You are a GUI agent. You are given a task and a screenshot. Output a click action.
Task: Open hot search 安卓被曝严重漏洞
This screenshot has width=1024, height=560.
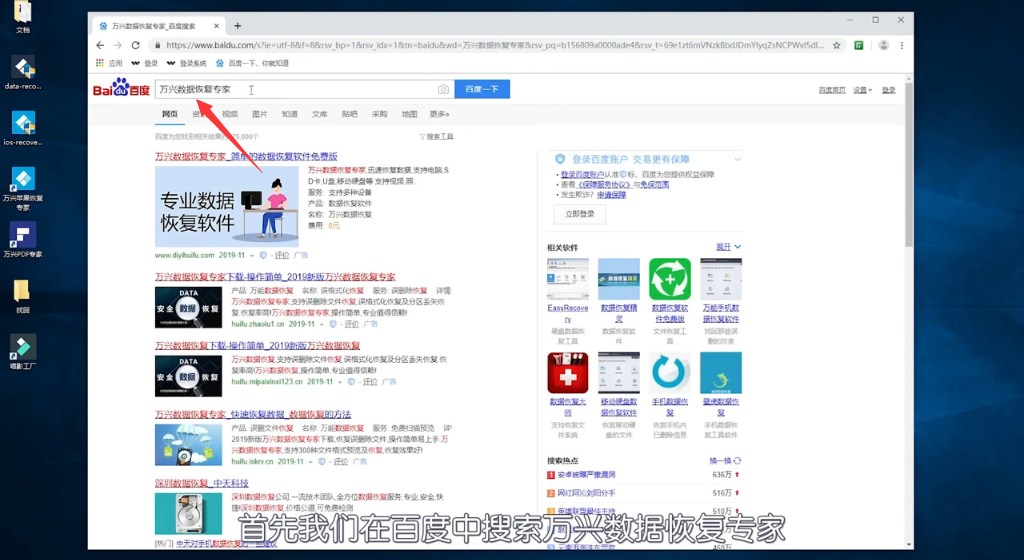(x=586, y=475)
